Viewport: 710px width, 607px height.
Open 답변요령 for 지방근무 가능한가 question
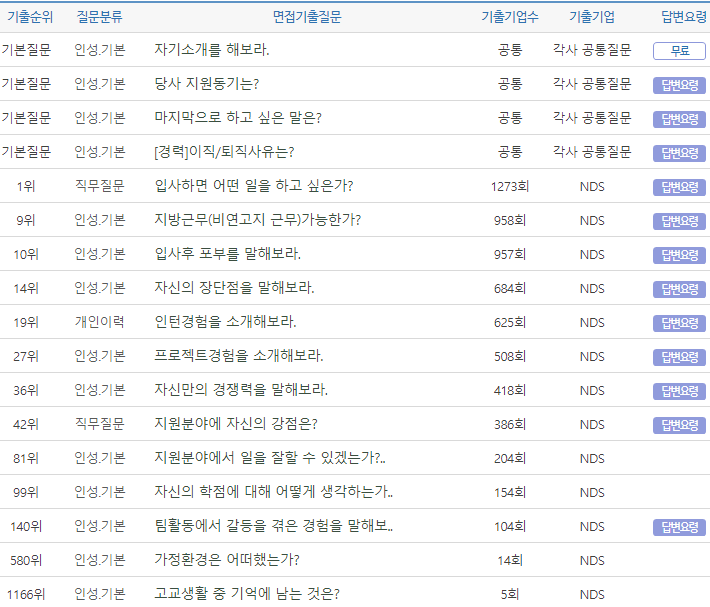(679, 221)
